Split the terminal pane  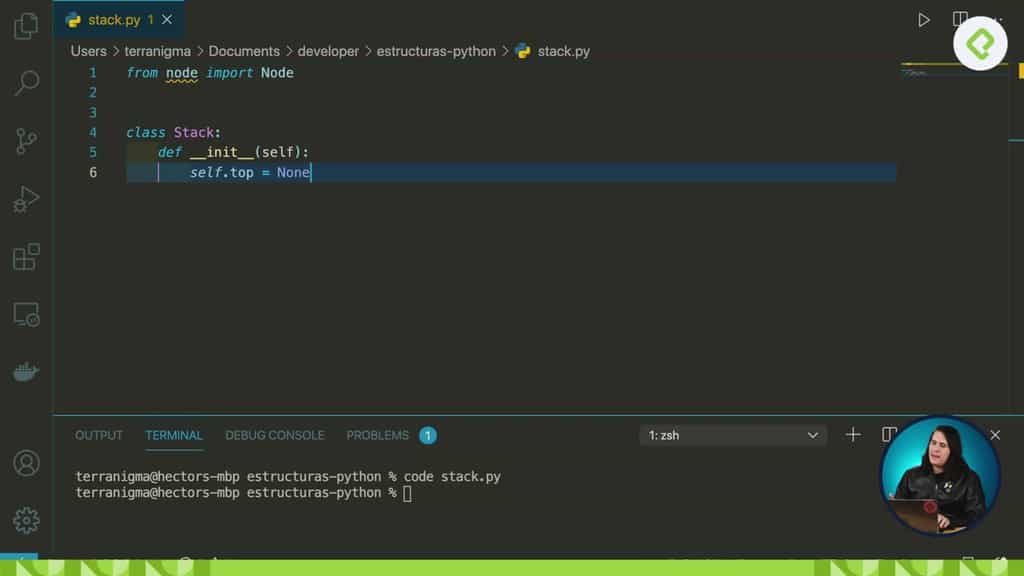889,435
